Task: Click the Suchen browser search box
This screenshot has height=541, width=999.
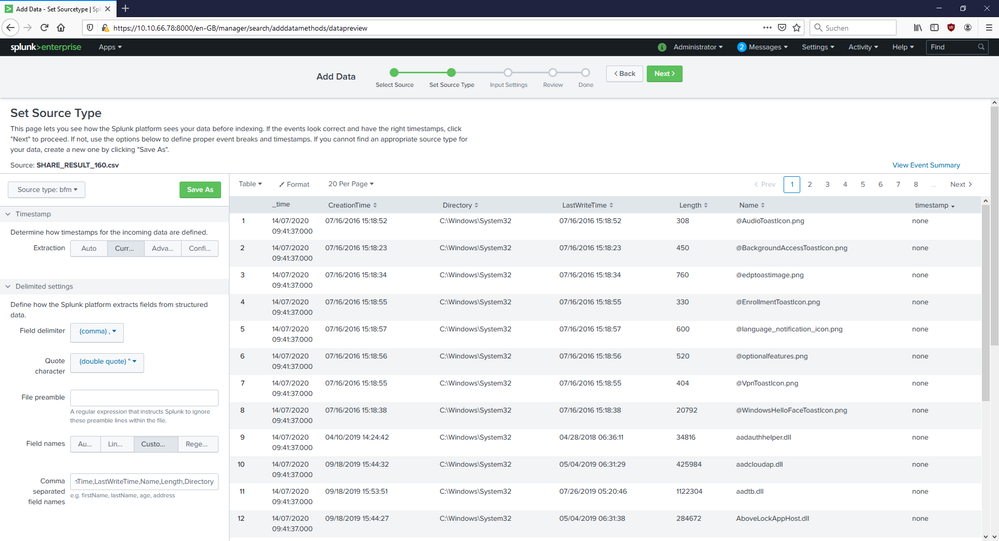Action: [x=854, y=28]
